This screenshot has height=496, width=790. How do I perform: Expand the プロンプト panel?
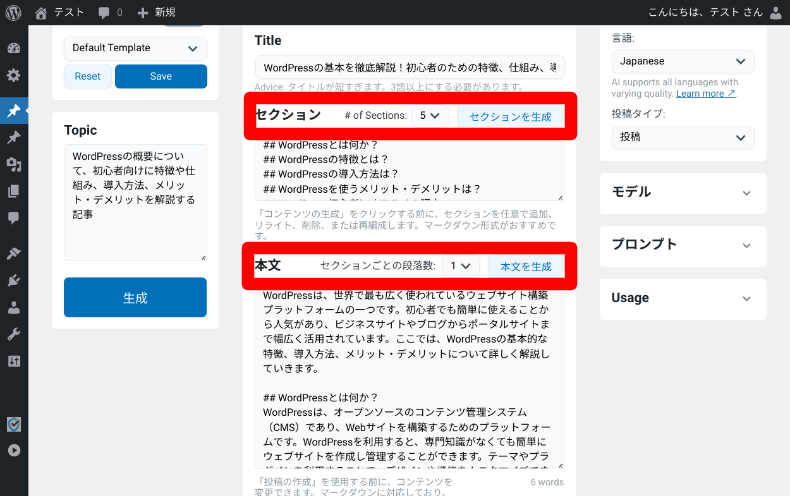pos(683,245)
